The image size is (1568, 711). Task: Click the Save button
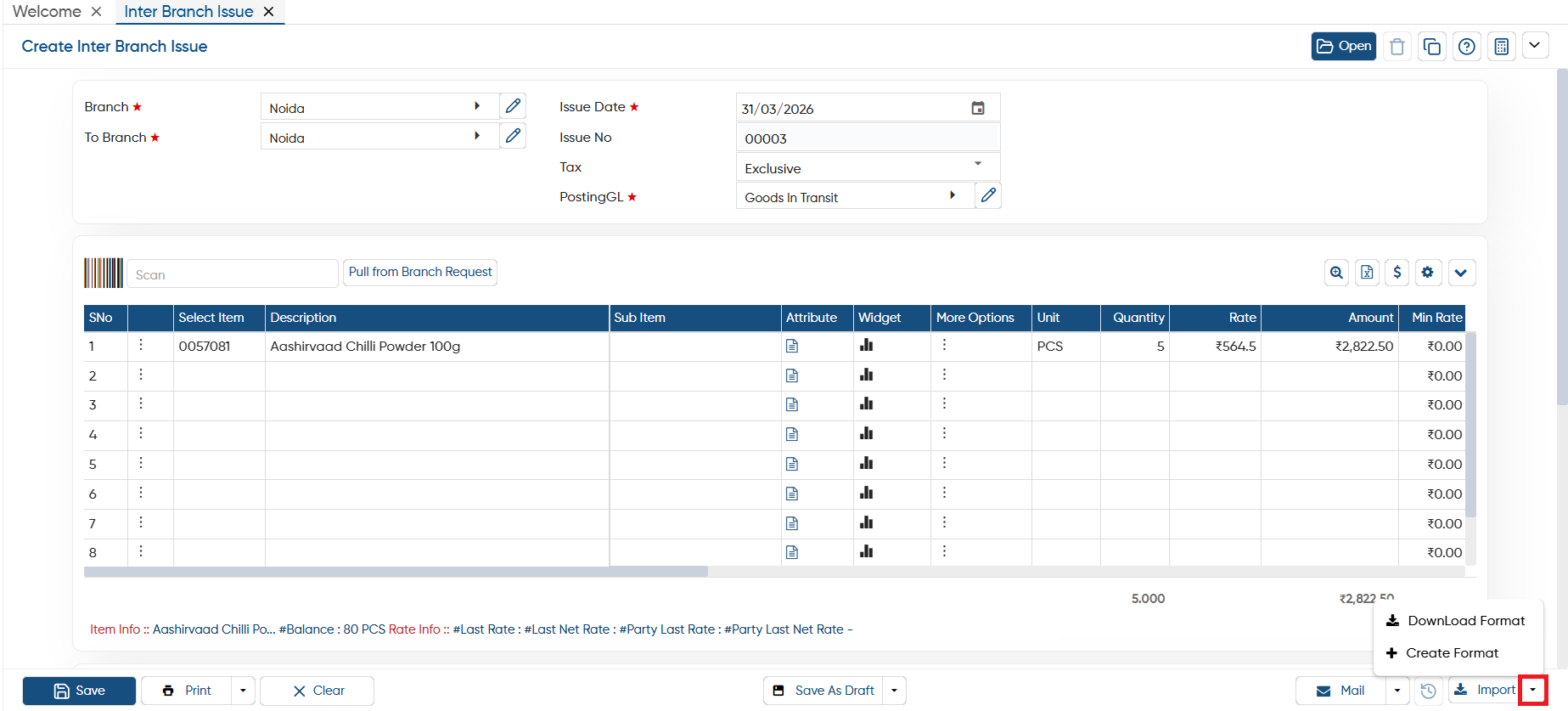[x=79, y=691]
